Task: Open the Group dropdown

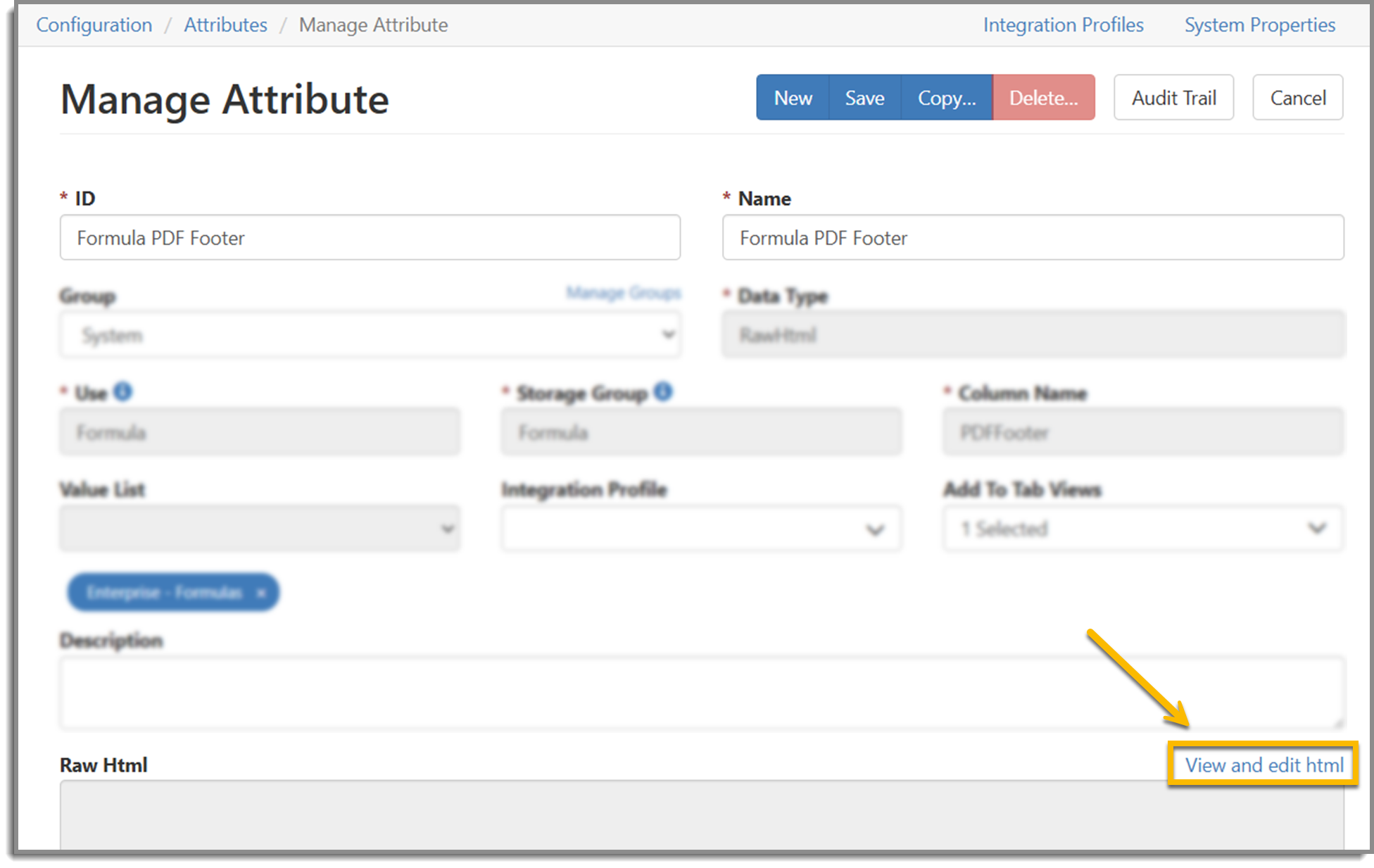Action: [370, 335]
